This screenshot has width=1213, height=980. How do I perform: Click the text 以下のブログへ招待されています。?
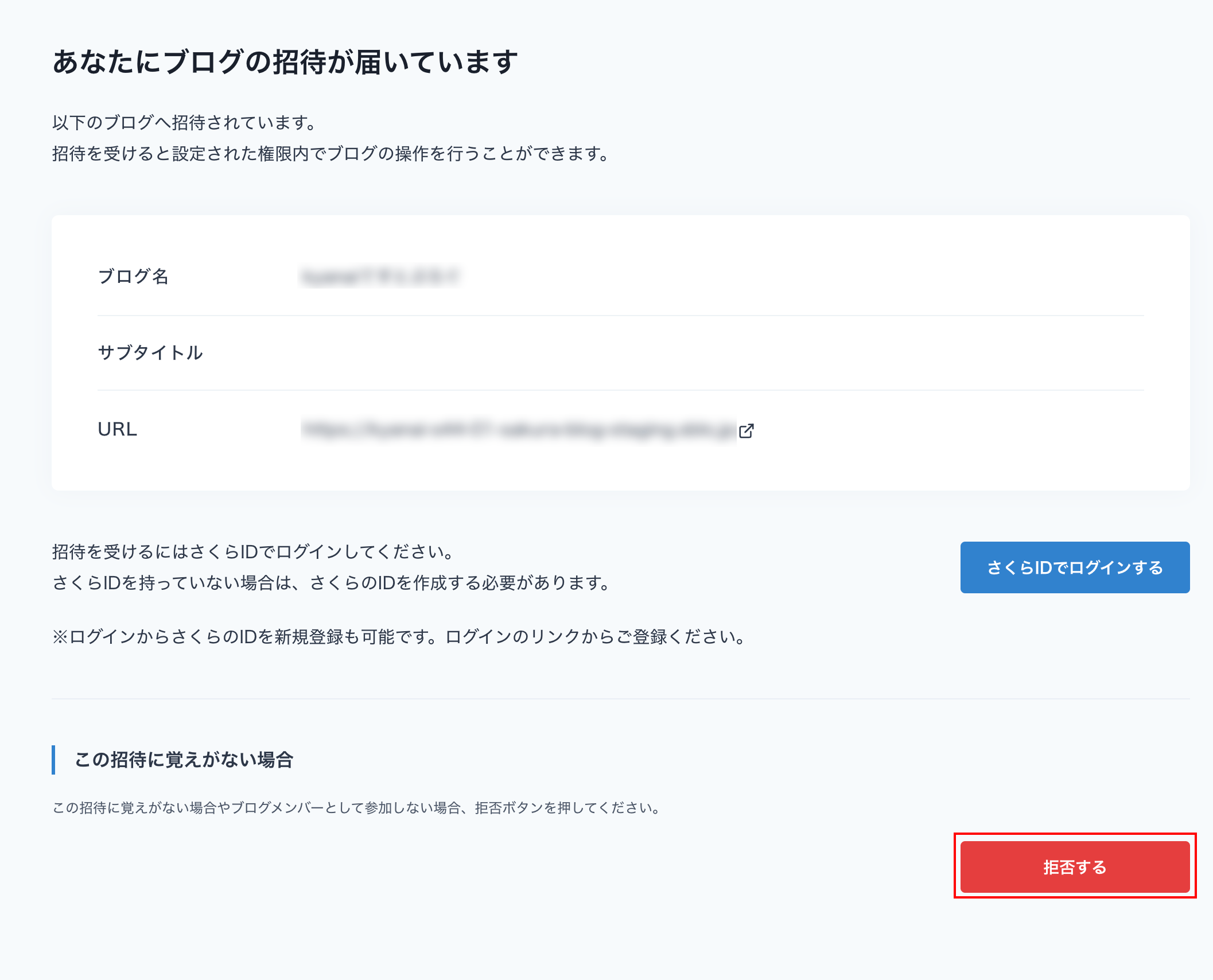[x=185, y=122]
